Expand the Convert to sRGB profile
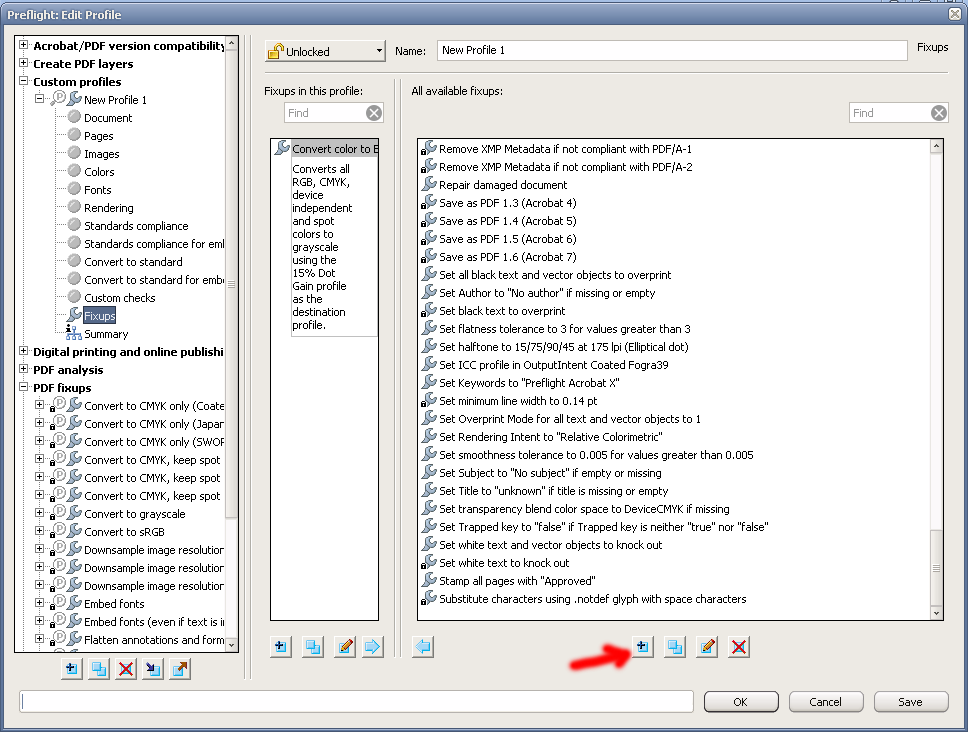This screenshot has width=968, height=732. (x=40, y=531)
